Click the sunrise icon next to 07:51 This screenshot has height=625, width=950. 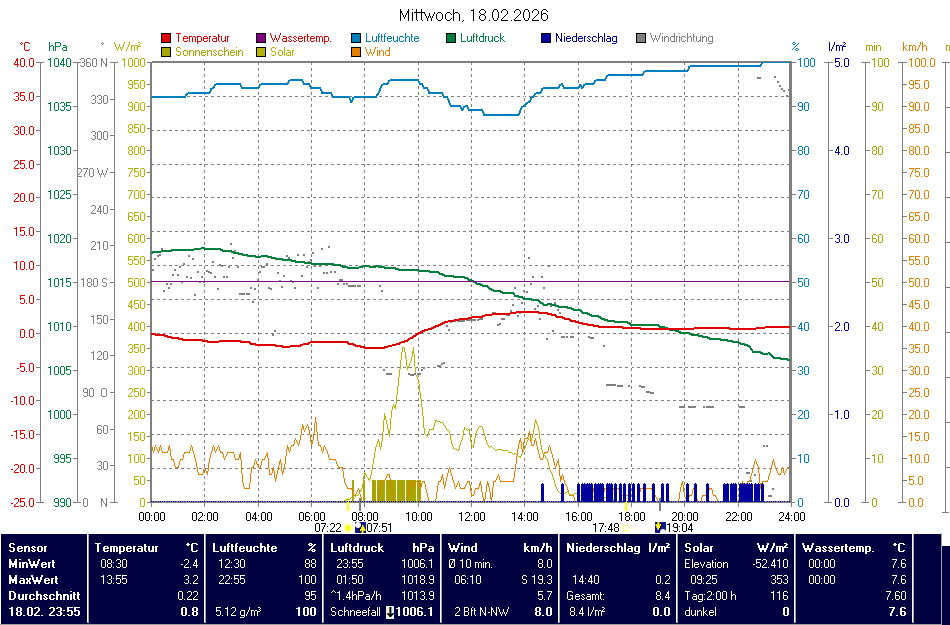(359, 527)
